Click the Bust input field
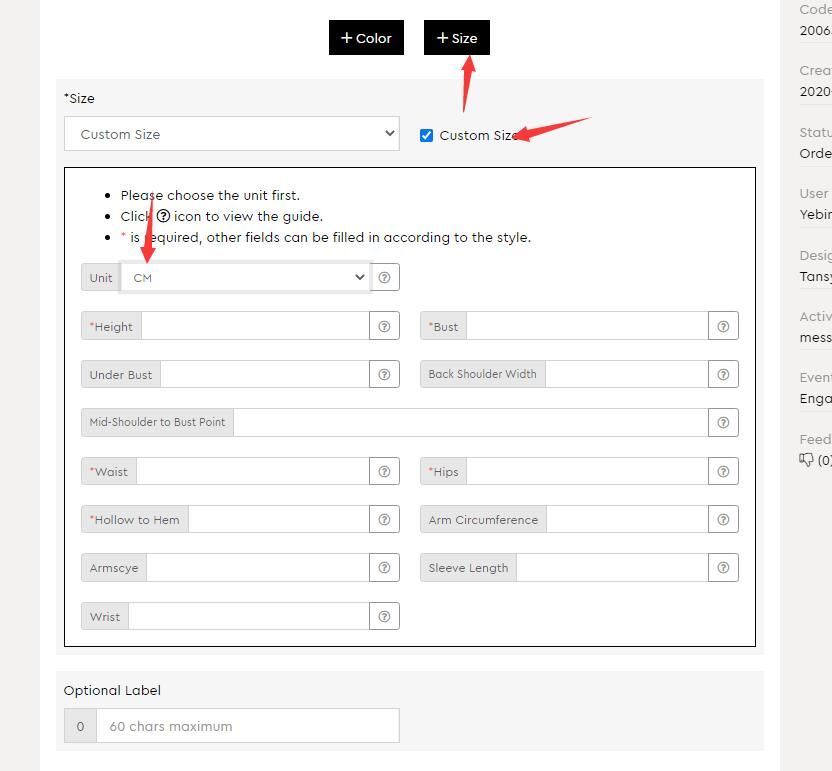This screenshot has width=832, height=771. [x=587, y=326]
